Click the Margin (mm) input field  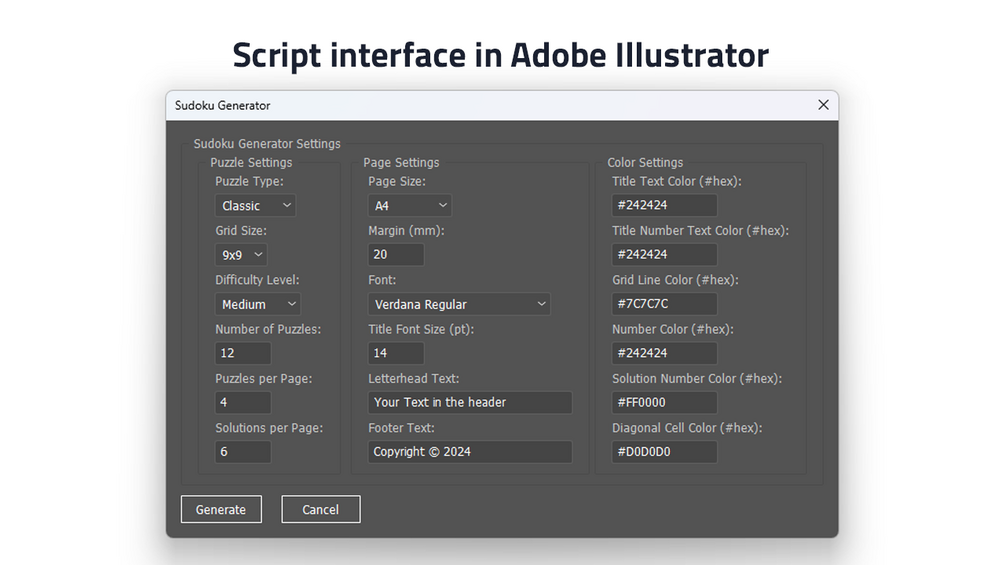coord(396,255)
